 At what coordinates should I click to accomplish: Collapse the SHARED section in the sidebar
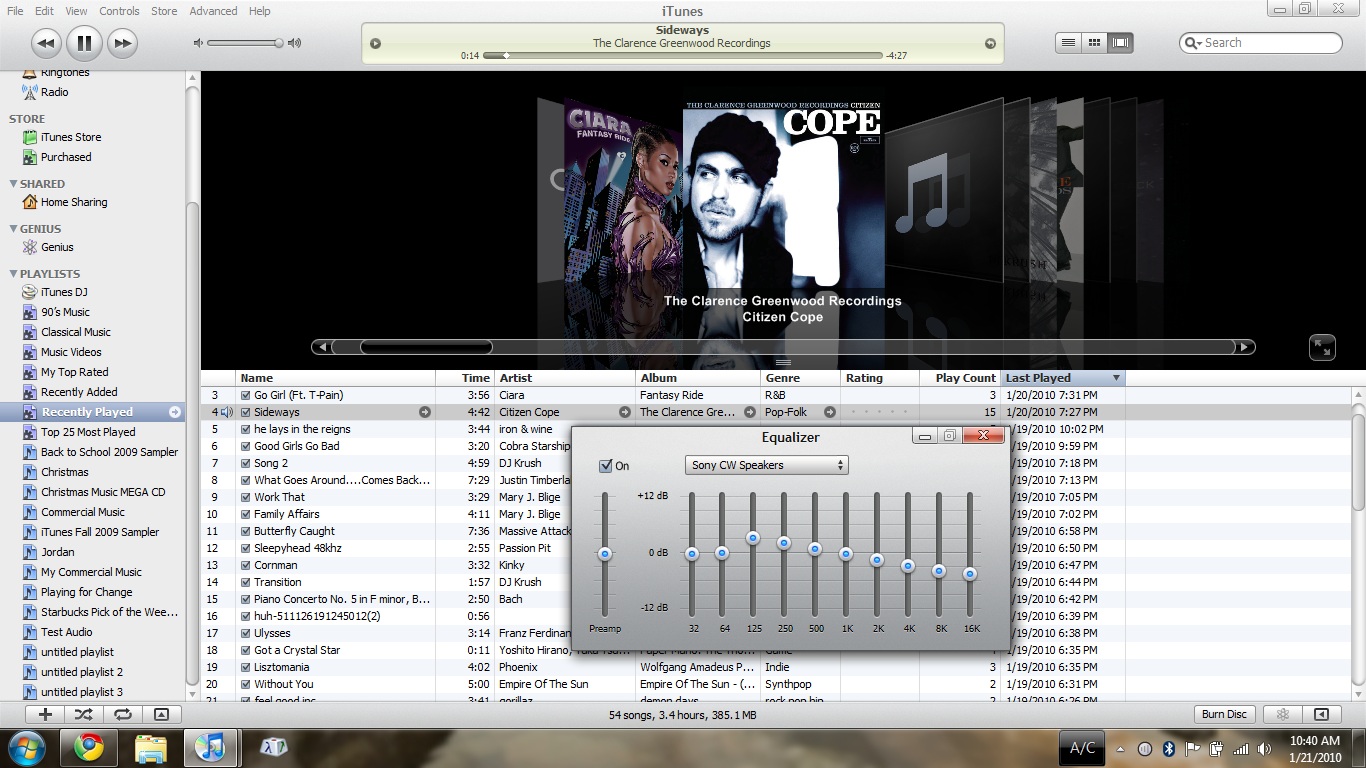point(12,184)
